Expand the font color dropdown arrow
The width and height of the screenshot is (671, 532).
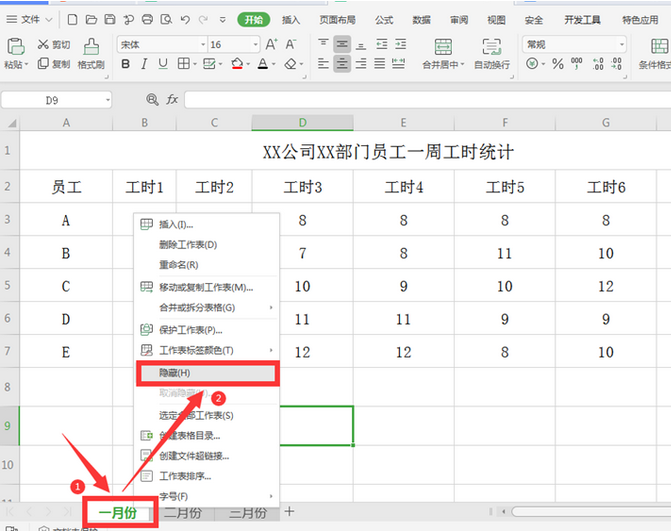click(x=273, y=65)
